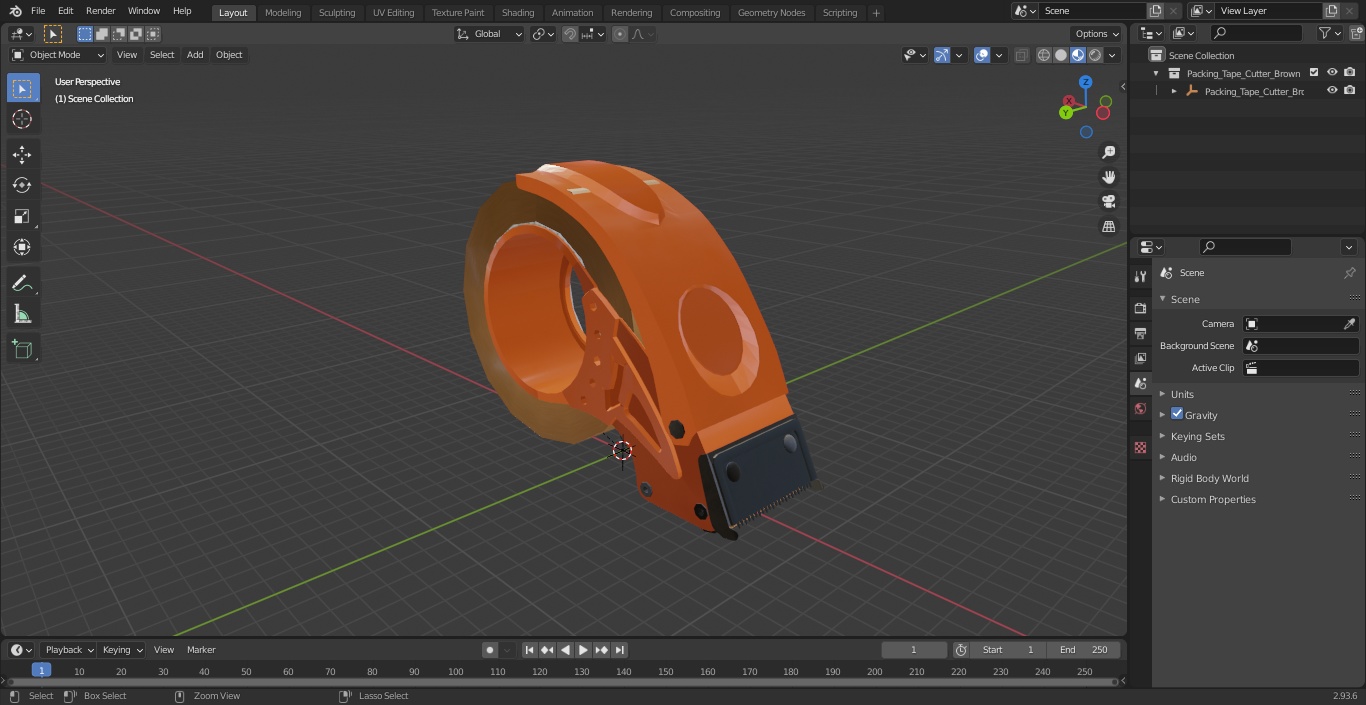The height and width of the screenshot is (705, 1366).
Task: Pick the Measure tool
Action: [x=22, y=315]
